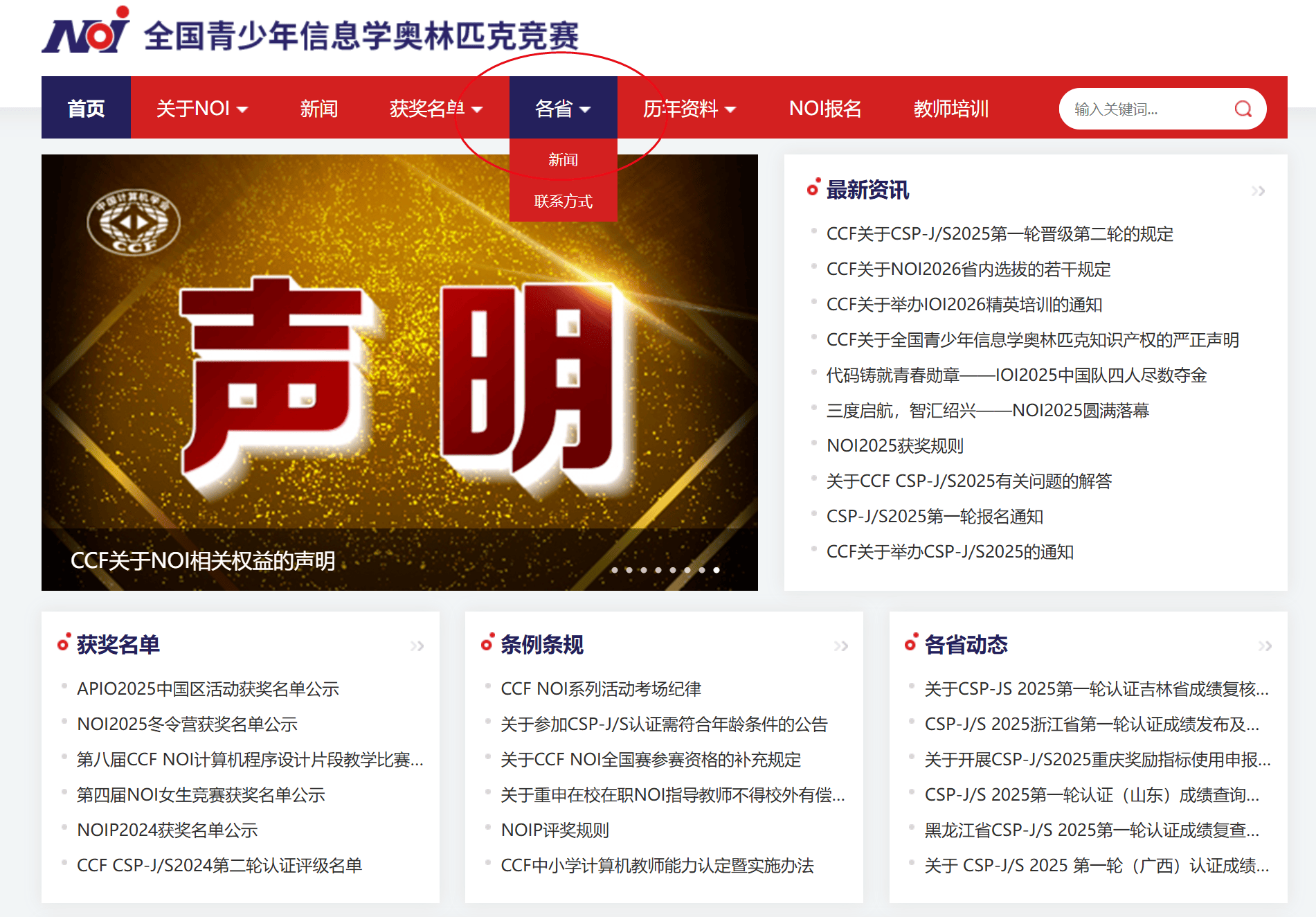Select 联系方式 in the 各省 submenu
Screen dimensions: 1316x917
(563, 202)
